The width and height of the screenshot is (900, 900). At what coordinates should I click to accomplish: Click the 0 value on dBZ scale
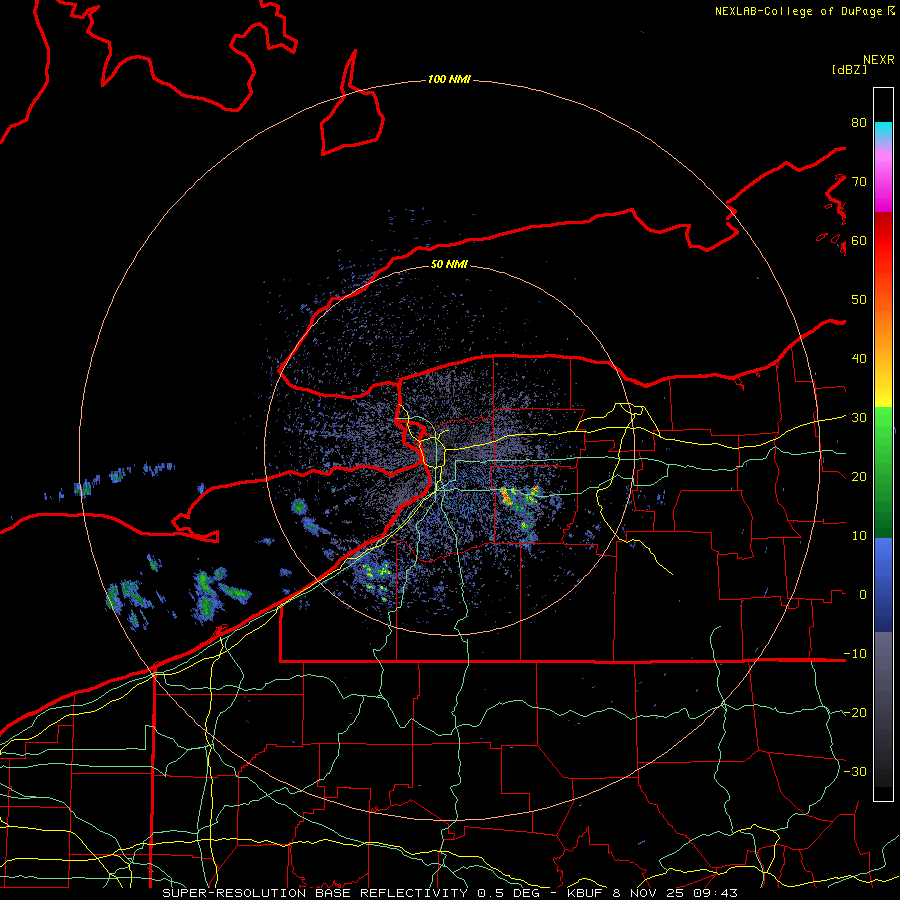863,595
